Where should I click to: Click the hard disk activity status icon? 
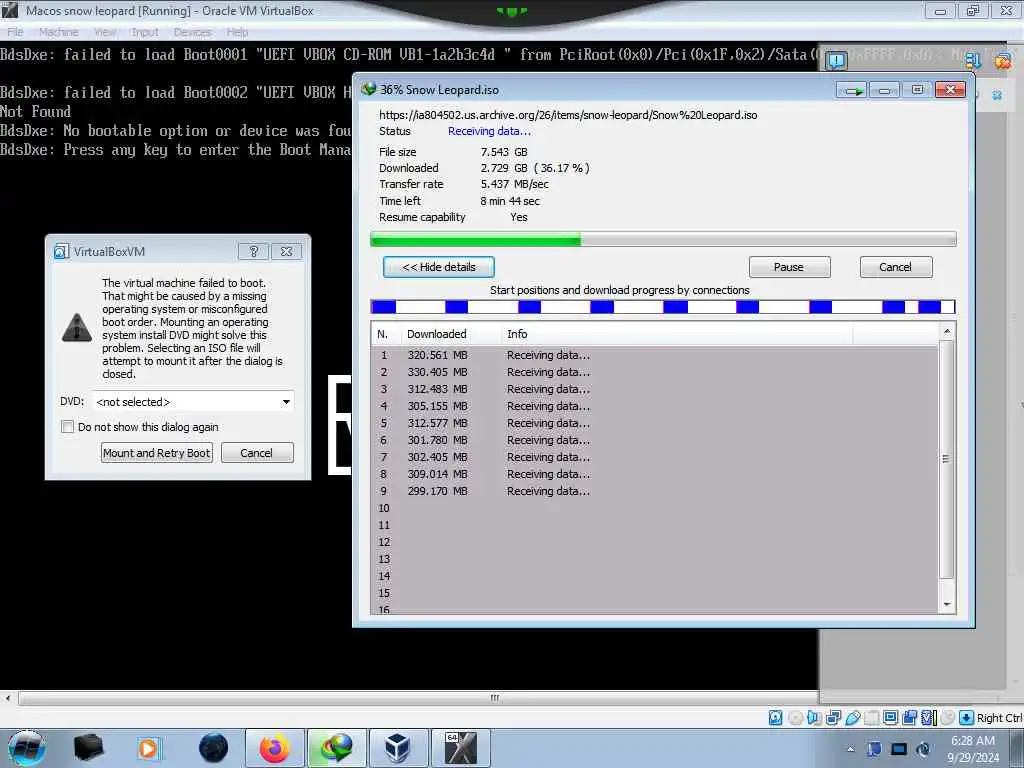(775, 718)
